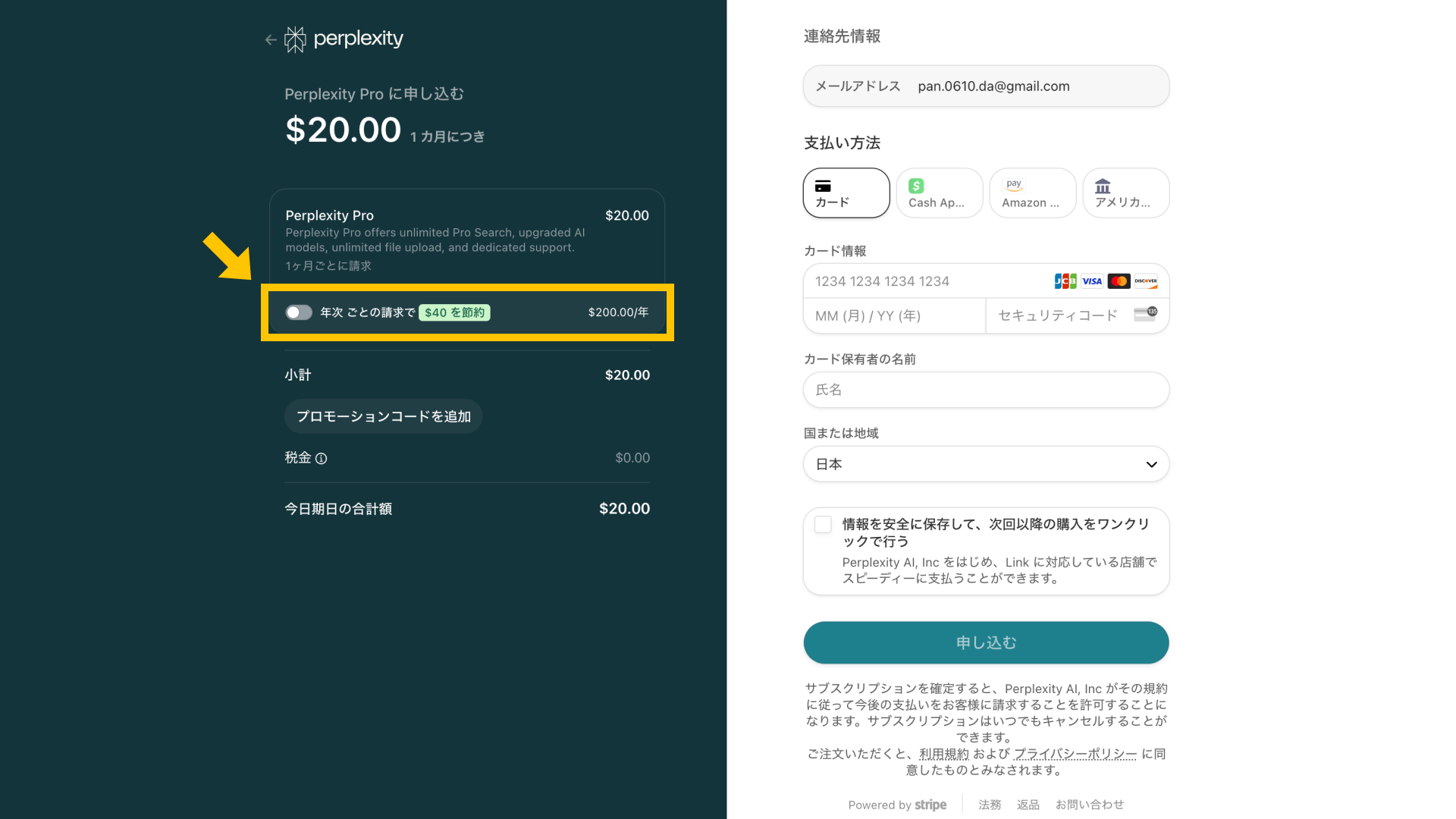The height and width of the screenshot is (819, 1456).
Task: Open the 日本 country dropdown
Action: pos(986,463)
